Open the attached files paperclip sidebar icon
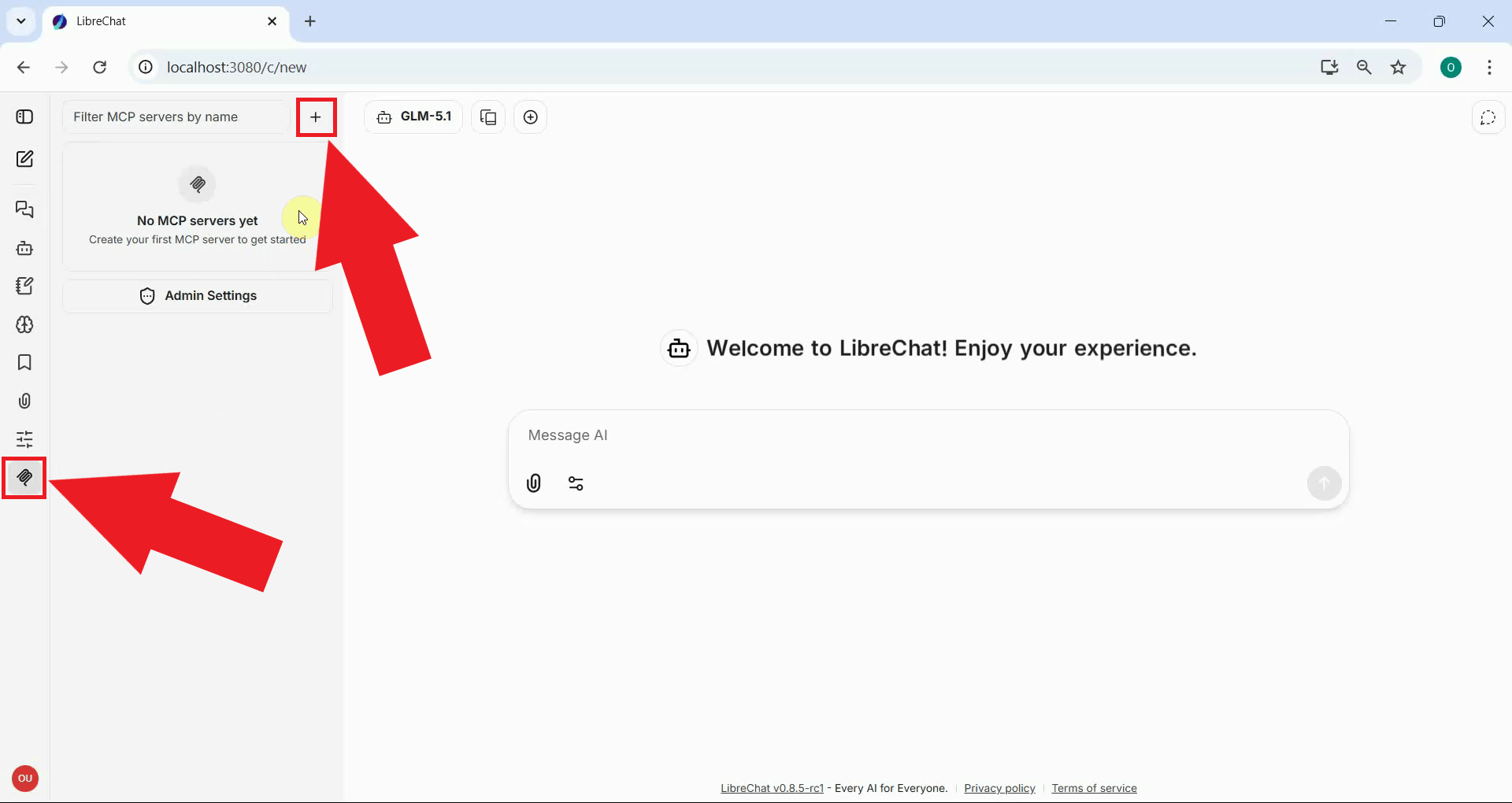 click(x=24, y=401)
